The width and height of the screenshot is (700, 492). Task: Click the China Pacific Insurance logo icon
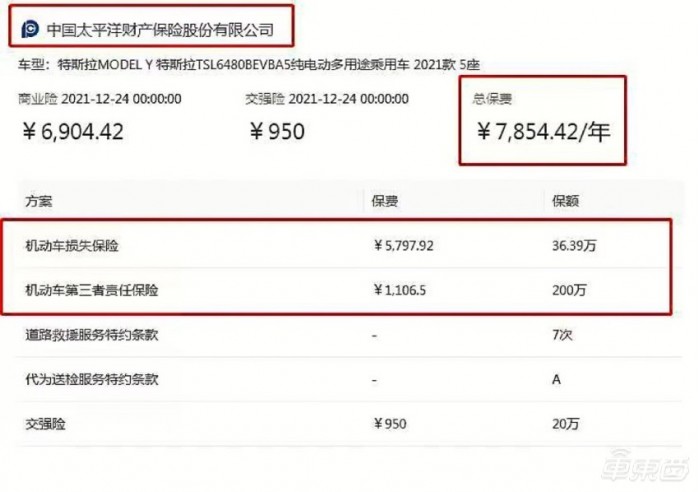pyautogui.click(x=30, y=30)
